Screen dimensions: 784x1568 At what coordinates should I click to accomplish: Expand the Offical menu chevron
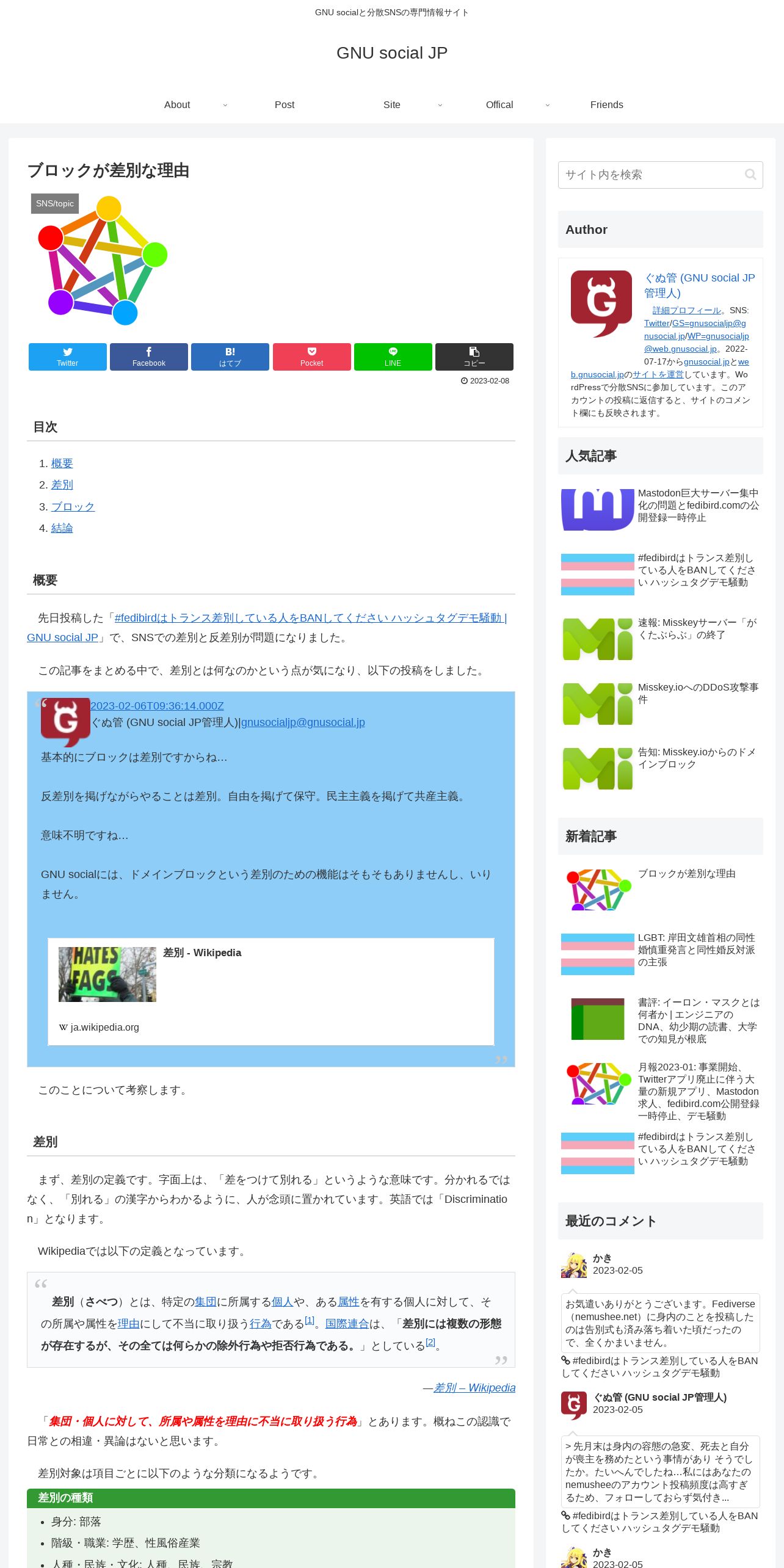pos(547,105)
